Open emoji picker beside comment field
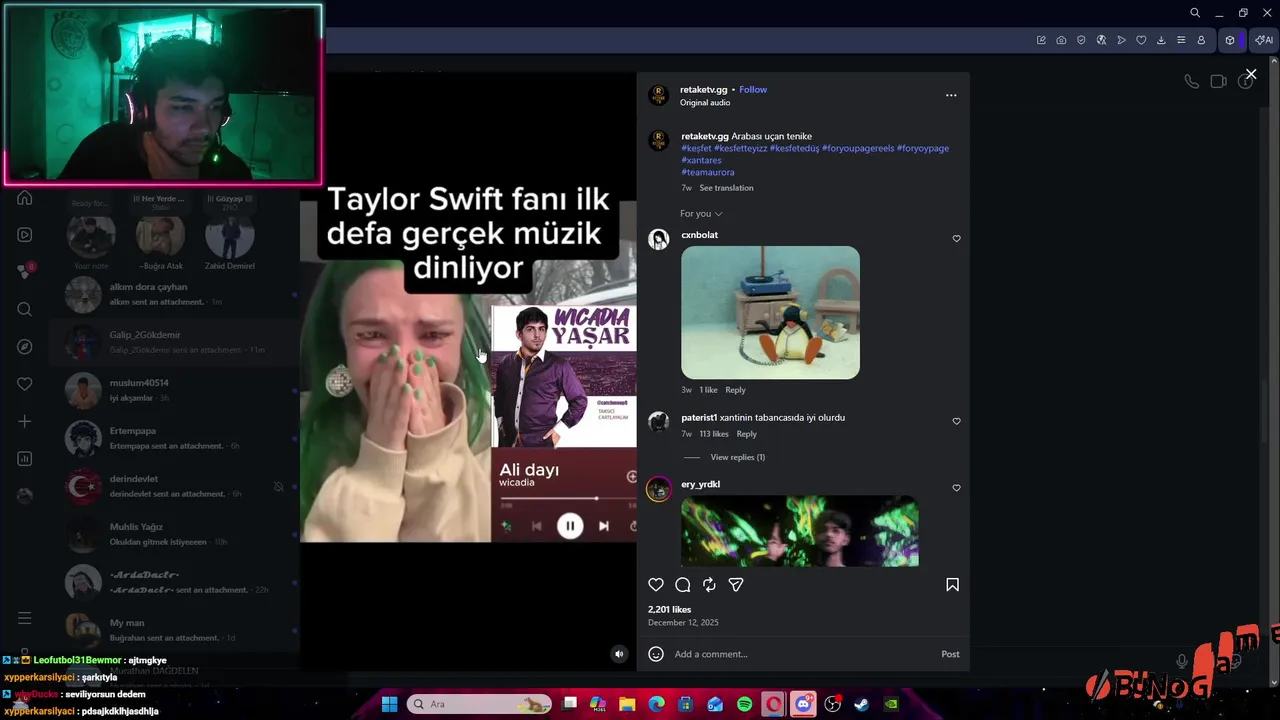Screen dimensions: 1280x720 click(x=656, y=654)
